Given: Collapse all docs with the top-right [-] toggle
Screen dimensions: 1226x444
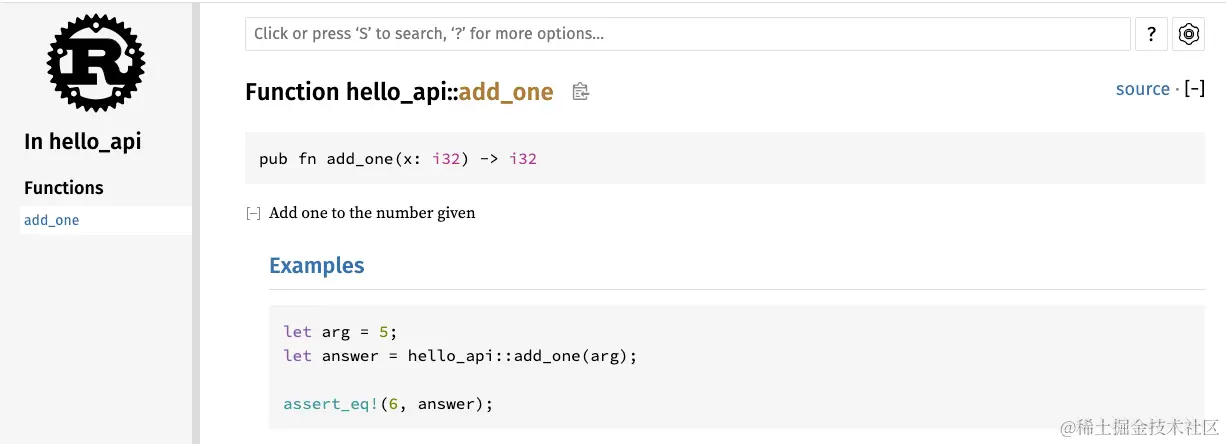Looking at the screenshot, I should click(1194, 89).
